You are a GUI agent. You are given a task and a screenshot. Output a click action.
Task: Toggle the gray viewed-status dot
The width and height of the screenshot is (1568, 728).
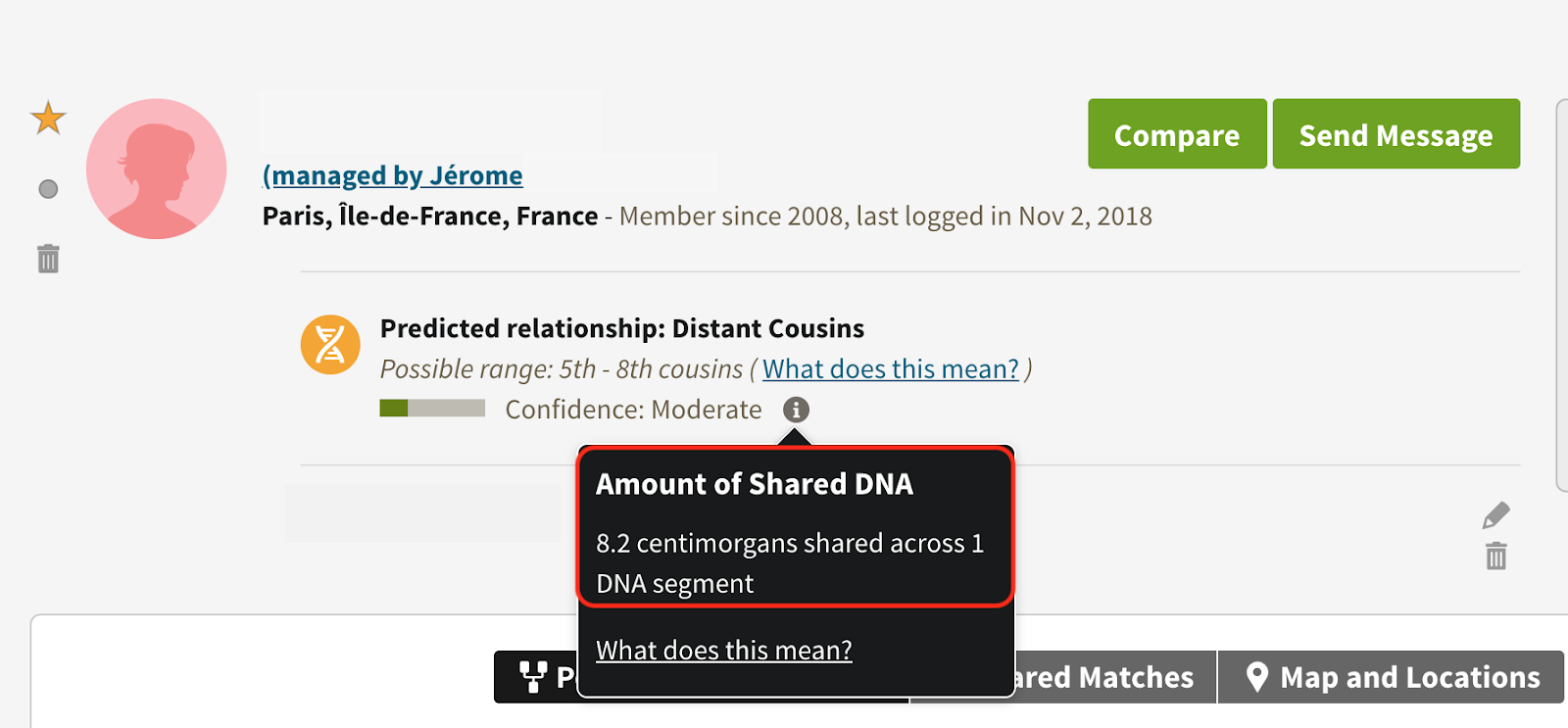pos(48,189)
